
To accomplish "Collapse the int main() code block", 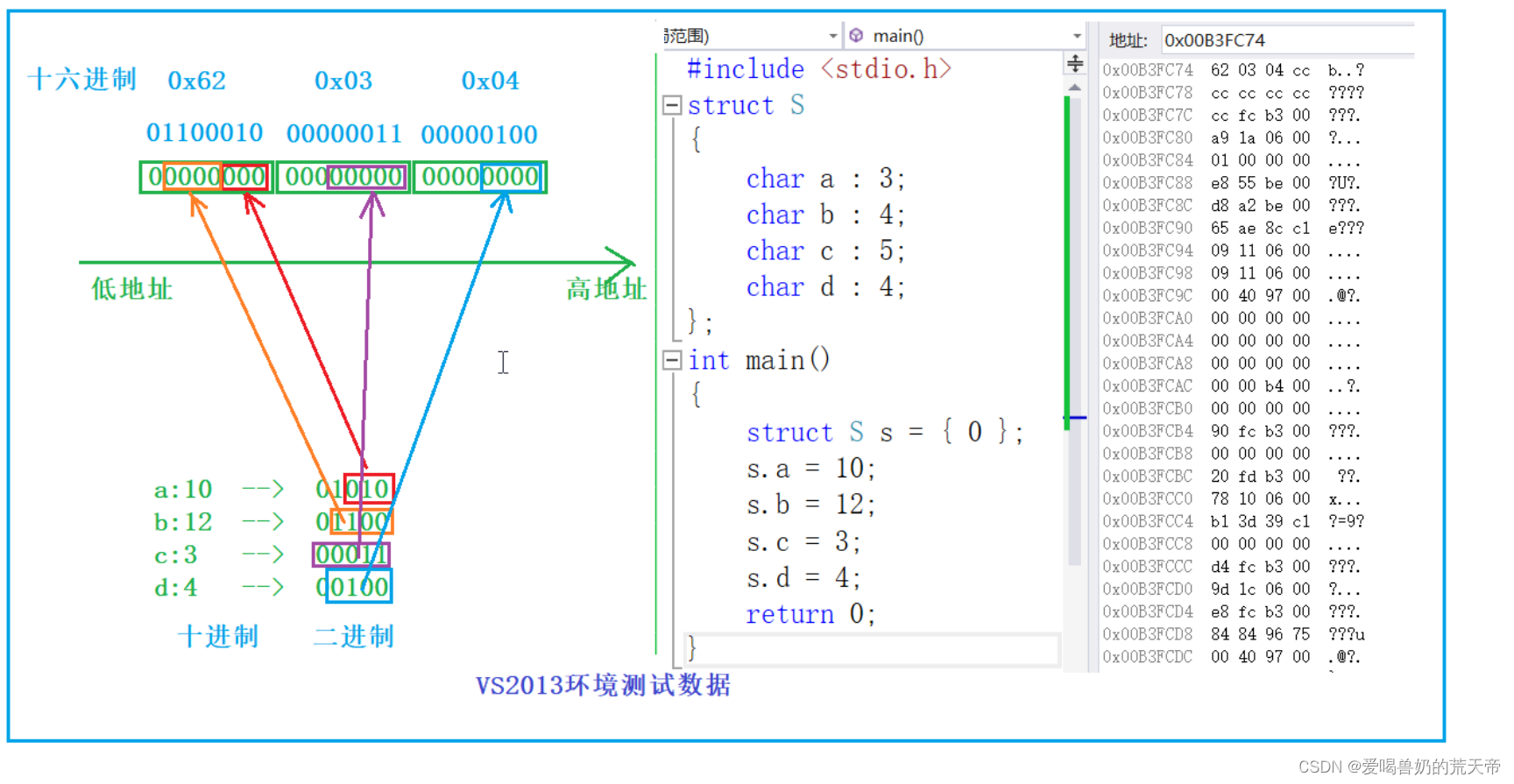I will pos(672,360).
